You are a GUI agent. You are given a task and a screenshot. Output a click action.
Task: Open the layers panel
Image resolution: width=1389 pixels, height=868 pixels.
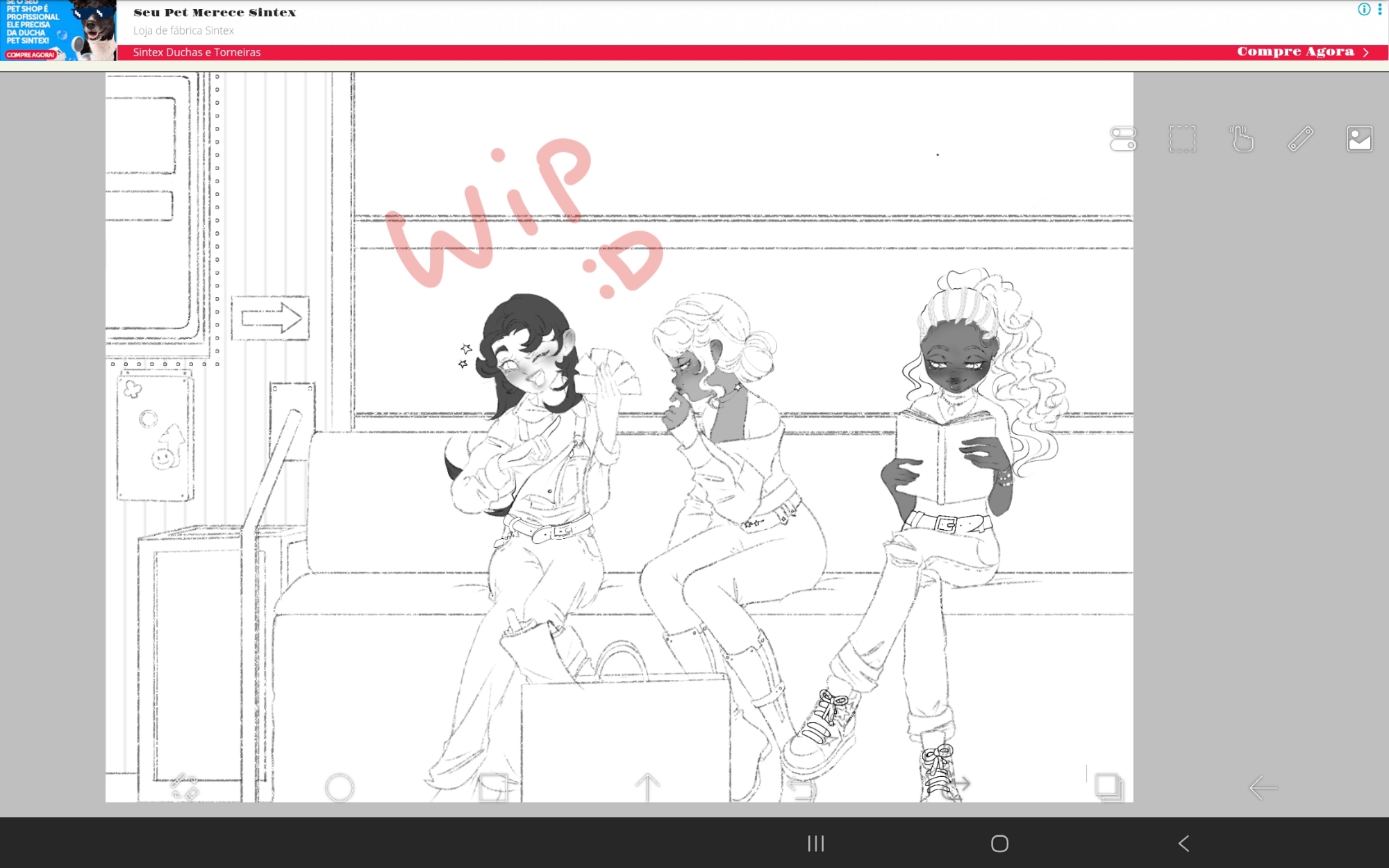tap(1108, 787)
